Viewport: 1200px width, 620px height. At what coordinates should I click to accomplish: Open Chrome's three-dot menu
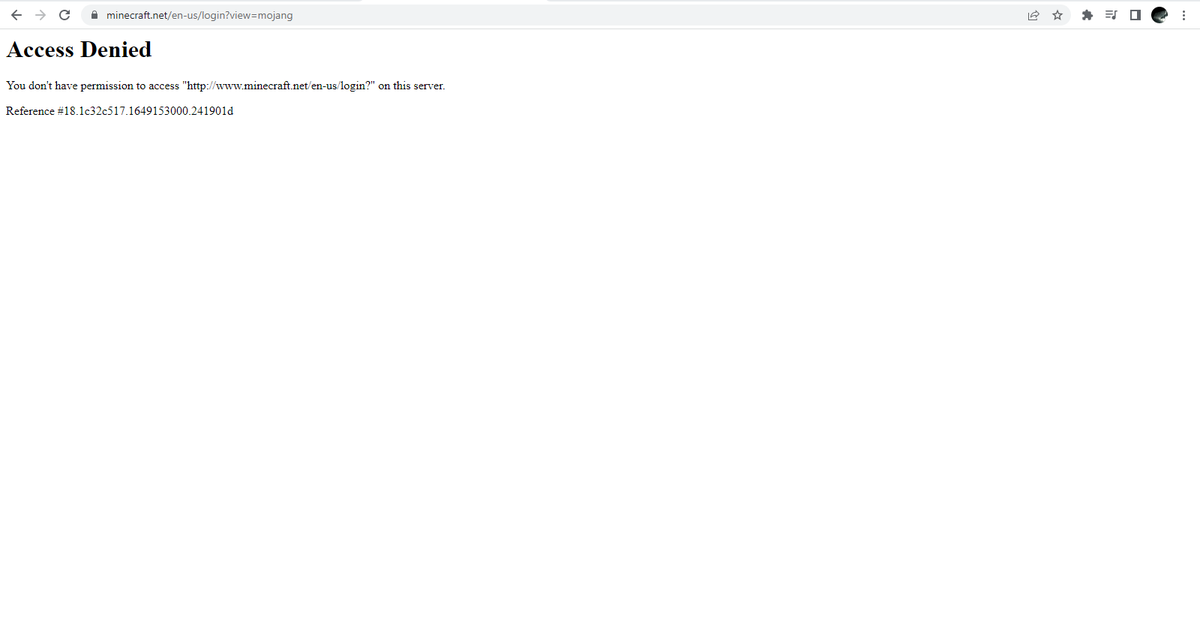tap(1184, 14)
